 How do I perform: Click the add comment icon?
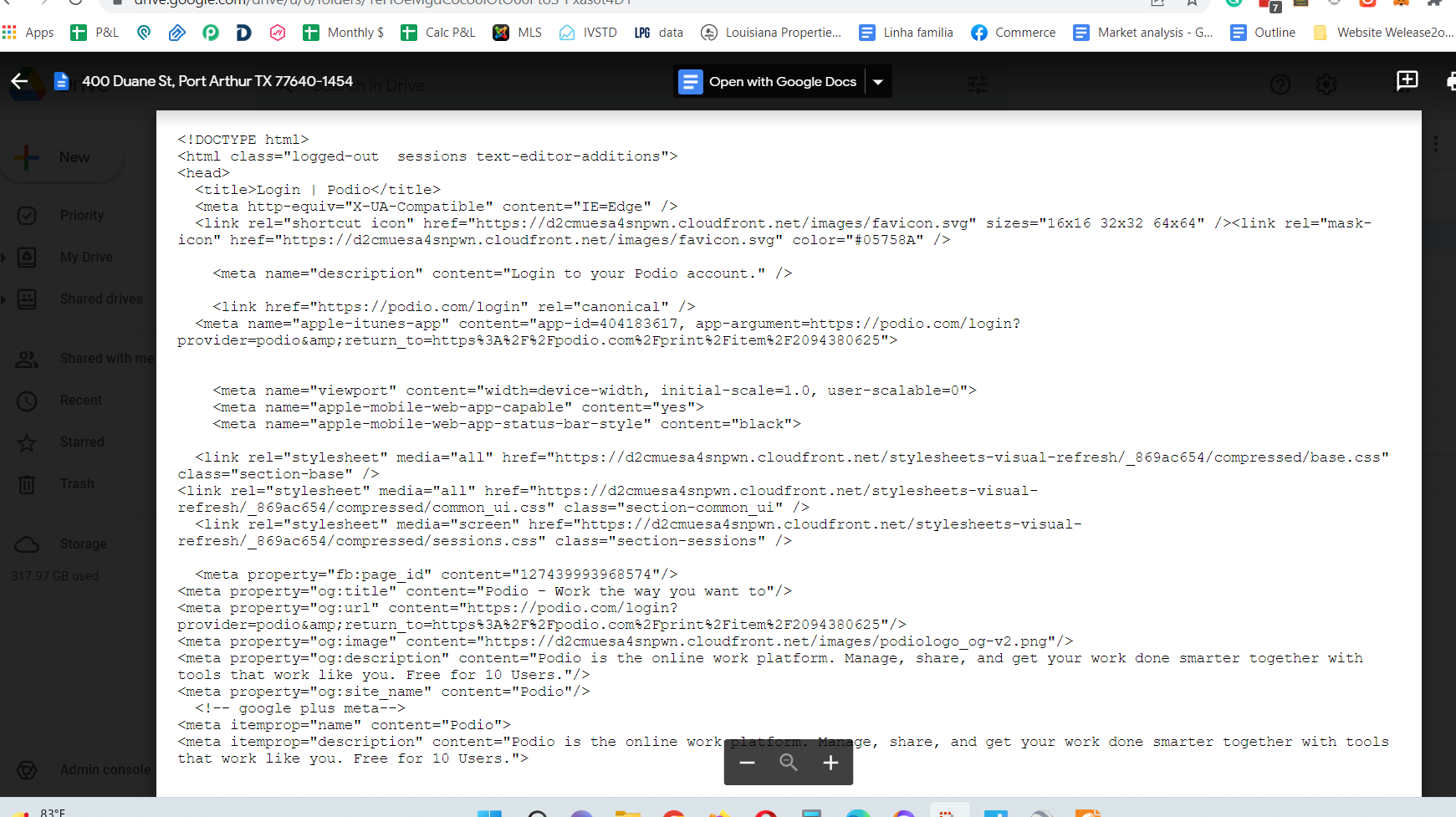[1407, 80]
